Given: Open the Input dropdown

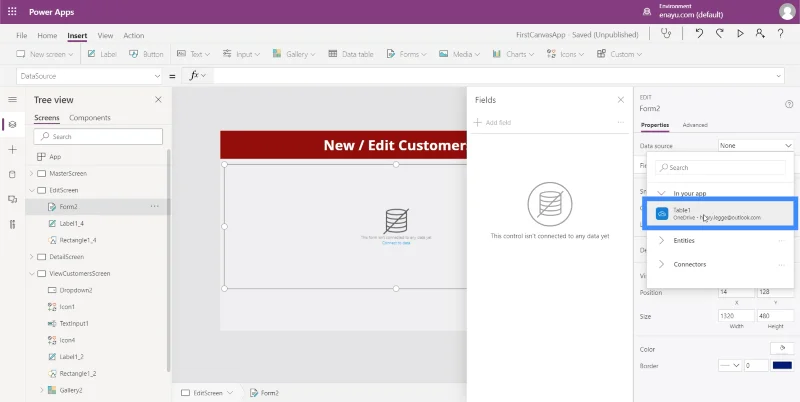Looking at the screenshot, I should (241, 54).
